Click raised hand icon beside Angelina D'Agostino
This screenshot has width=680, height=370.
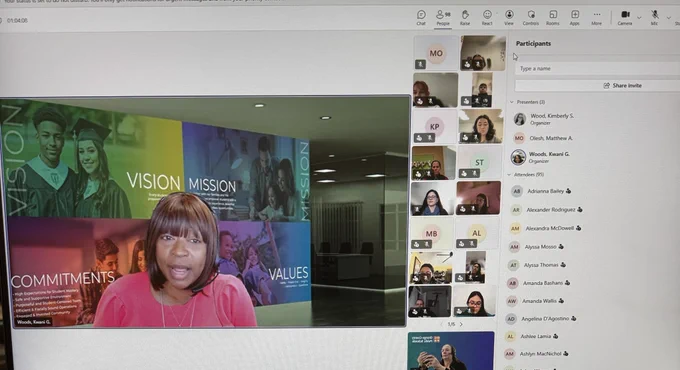574,319
